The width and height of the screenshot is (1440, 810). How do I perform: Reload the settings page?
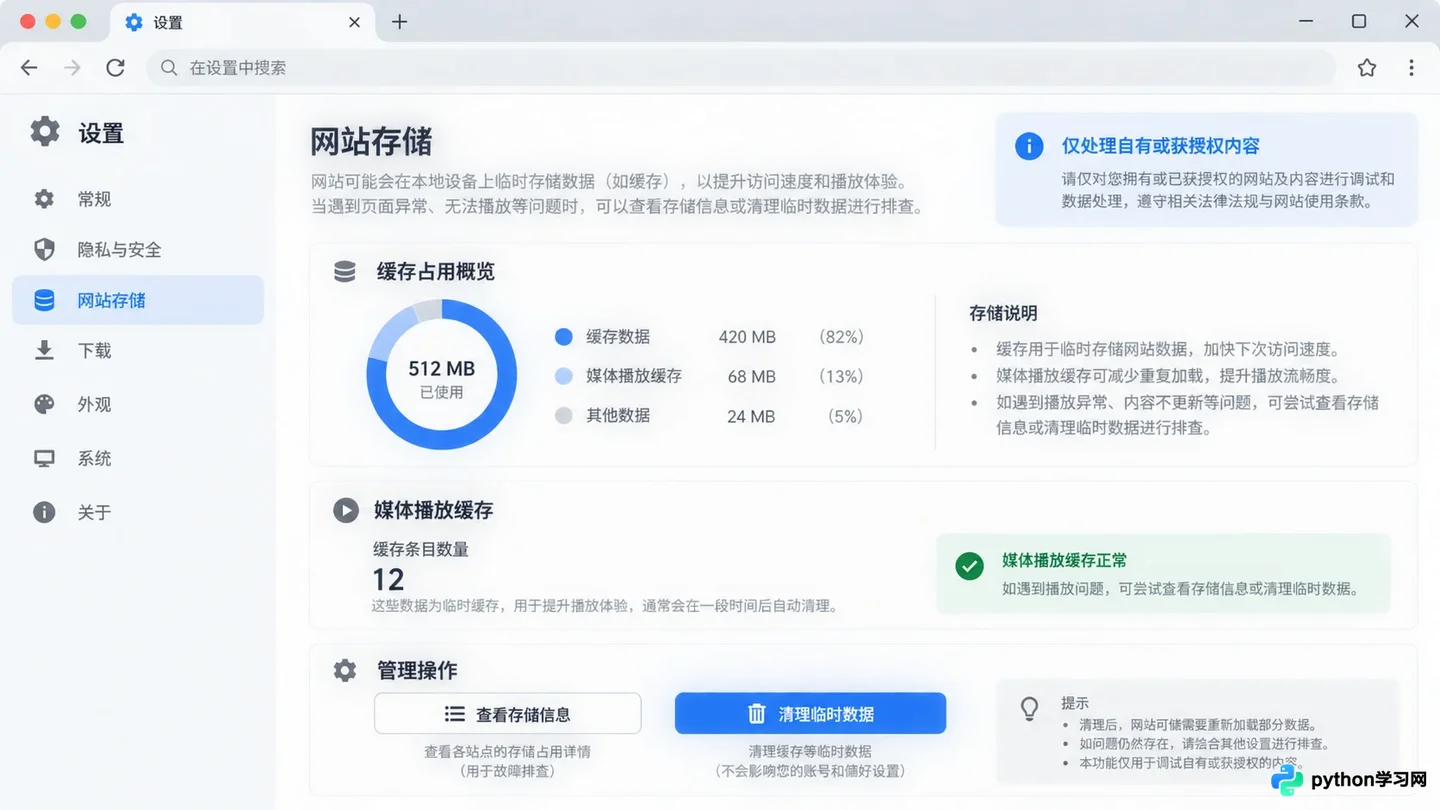116,68
